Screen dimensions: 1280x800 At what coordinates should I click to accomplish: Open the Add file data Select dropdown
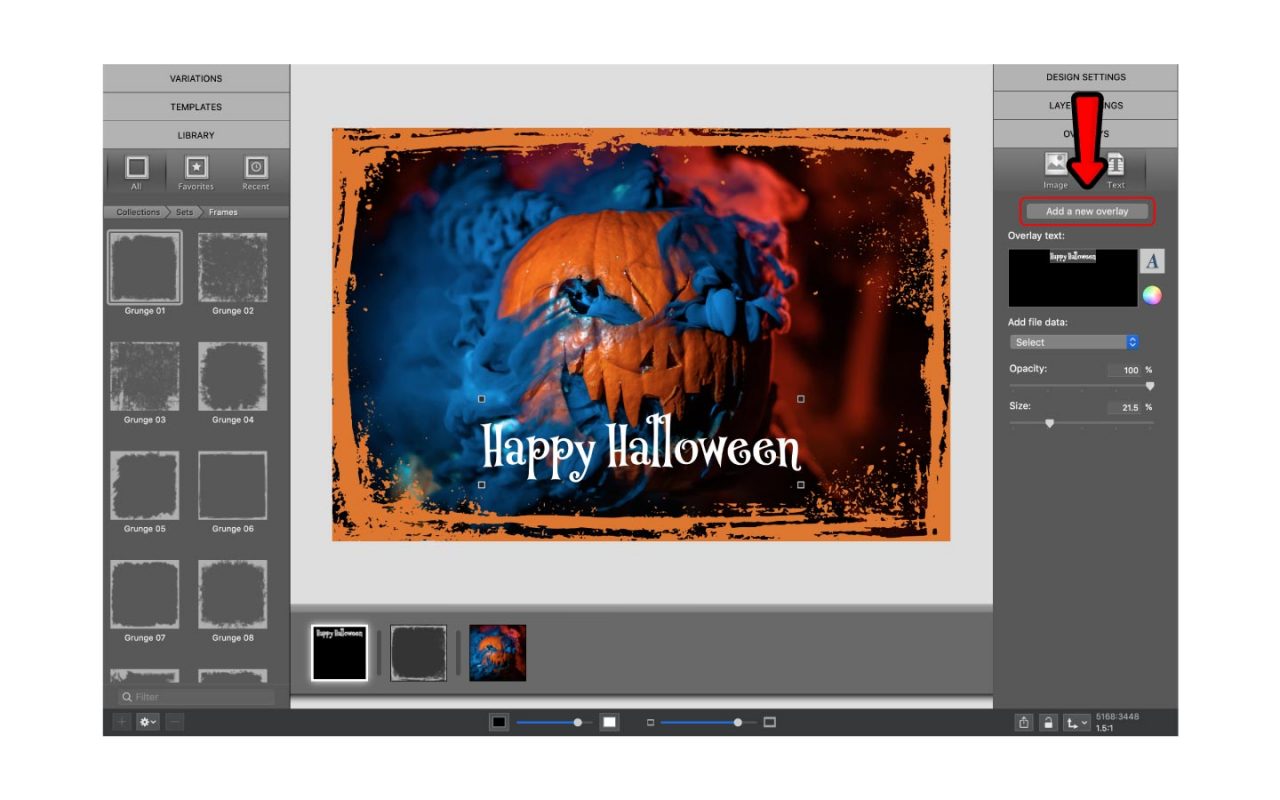tap(1073, 342)
